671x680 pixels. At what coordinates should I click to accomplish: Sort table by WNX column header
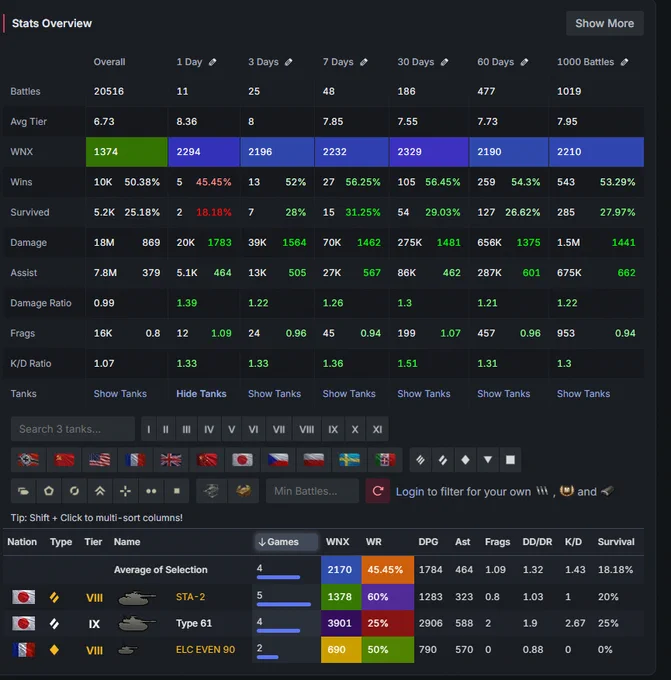(x=337, y=542)
